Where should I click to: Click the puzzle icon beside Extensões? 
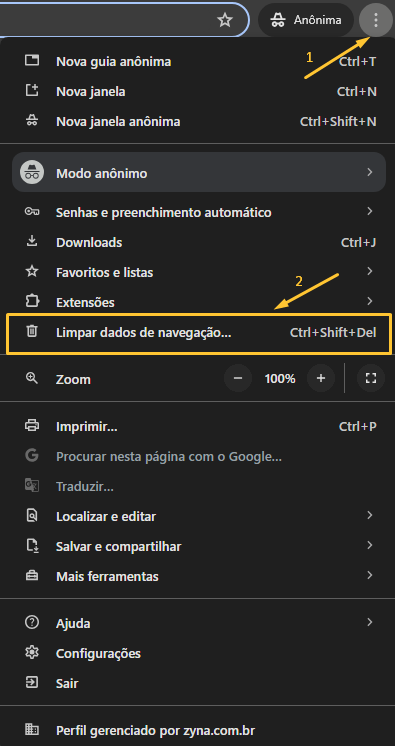[31, 302]
